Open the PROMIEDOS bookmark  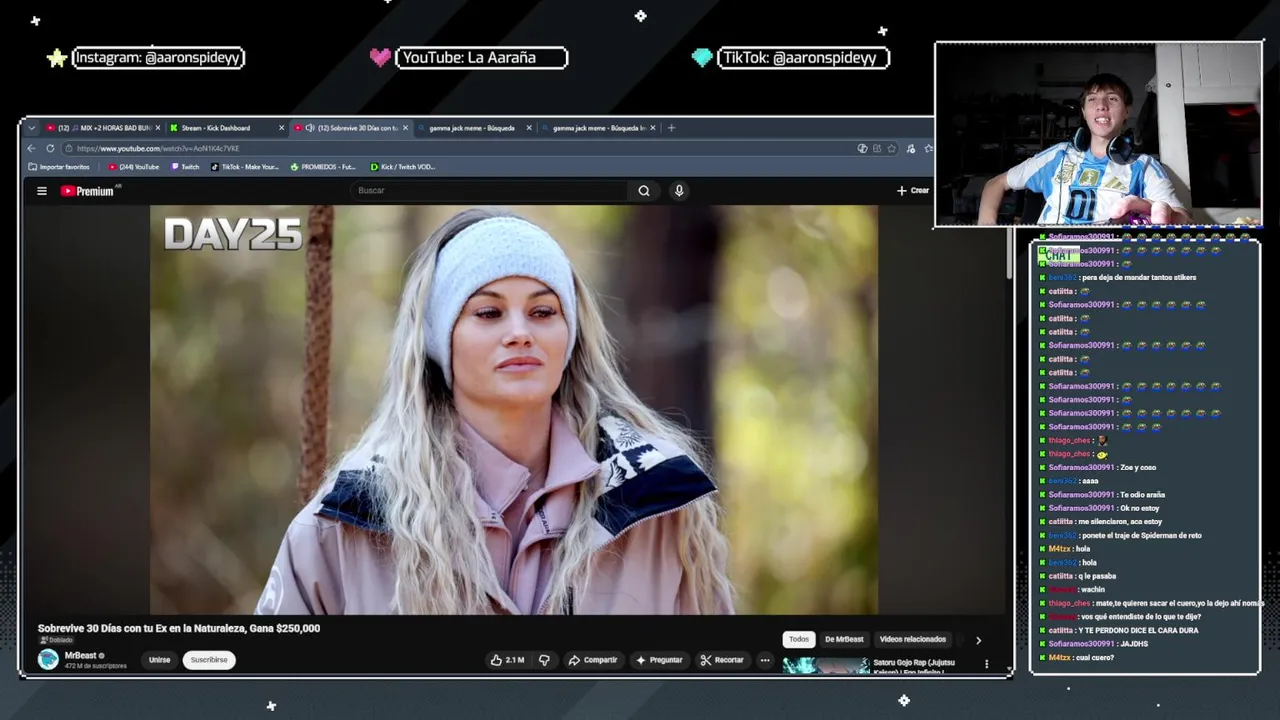coord(323,167)
